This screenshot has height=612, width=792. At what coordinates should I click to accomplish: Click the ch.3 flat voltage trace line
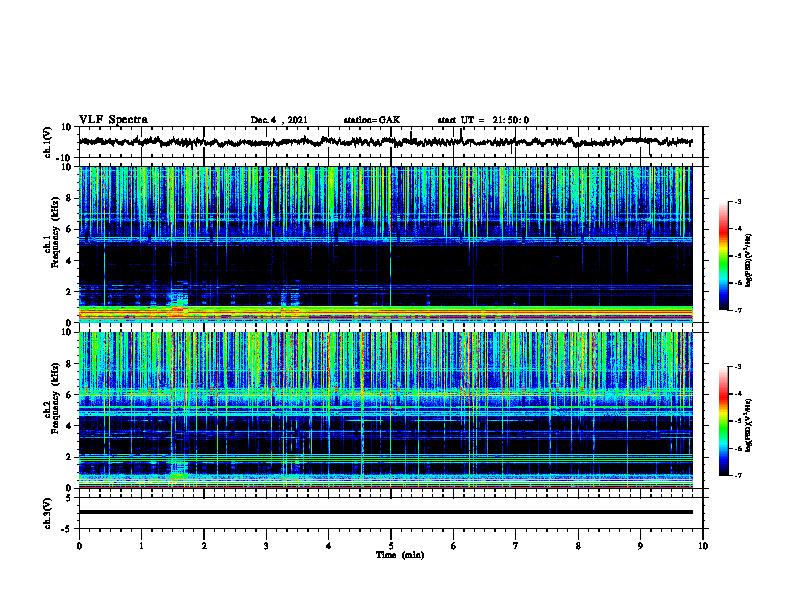(x=386, y=512)
